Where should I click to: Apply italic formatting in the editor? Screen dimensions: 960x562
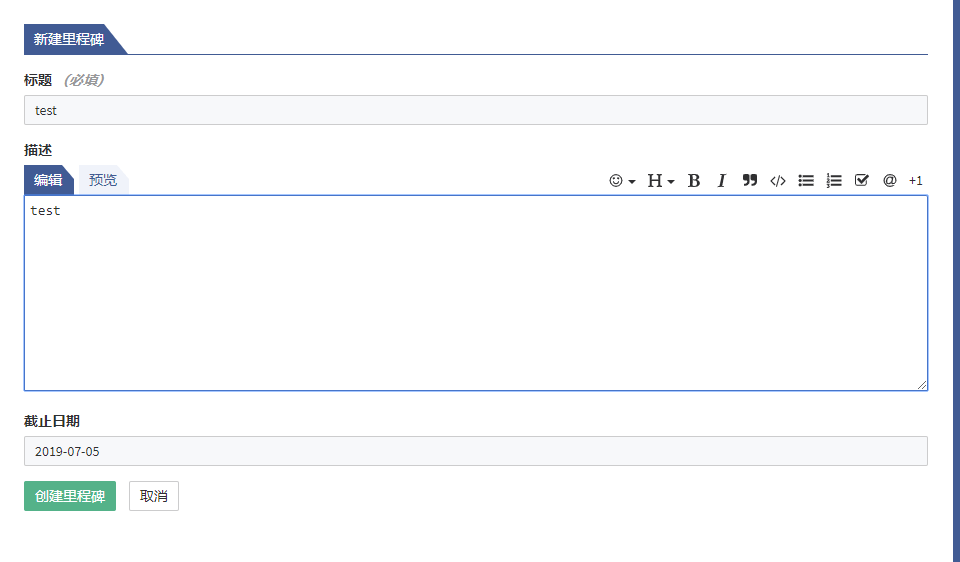tap(721, 181)
